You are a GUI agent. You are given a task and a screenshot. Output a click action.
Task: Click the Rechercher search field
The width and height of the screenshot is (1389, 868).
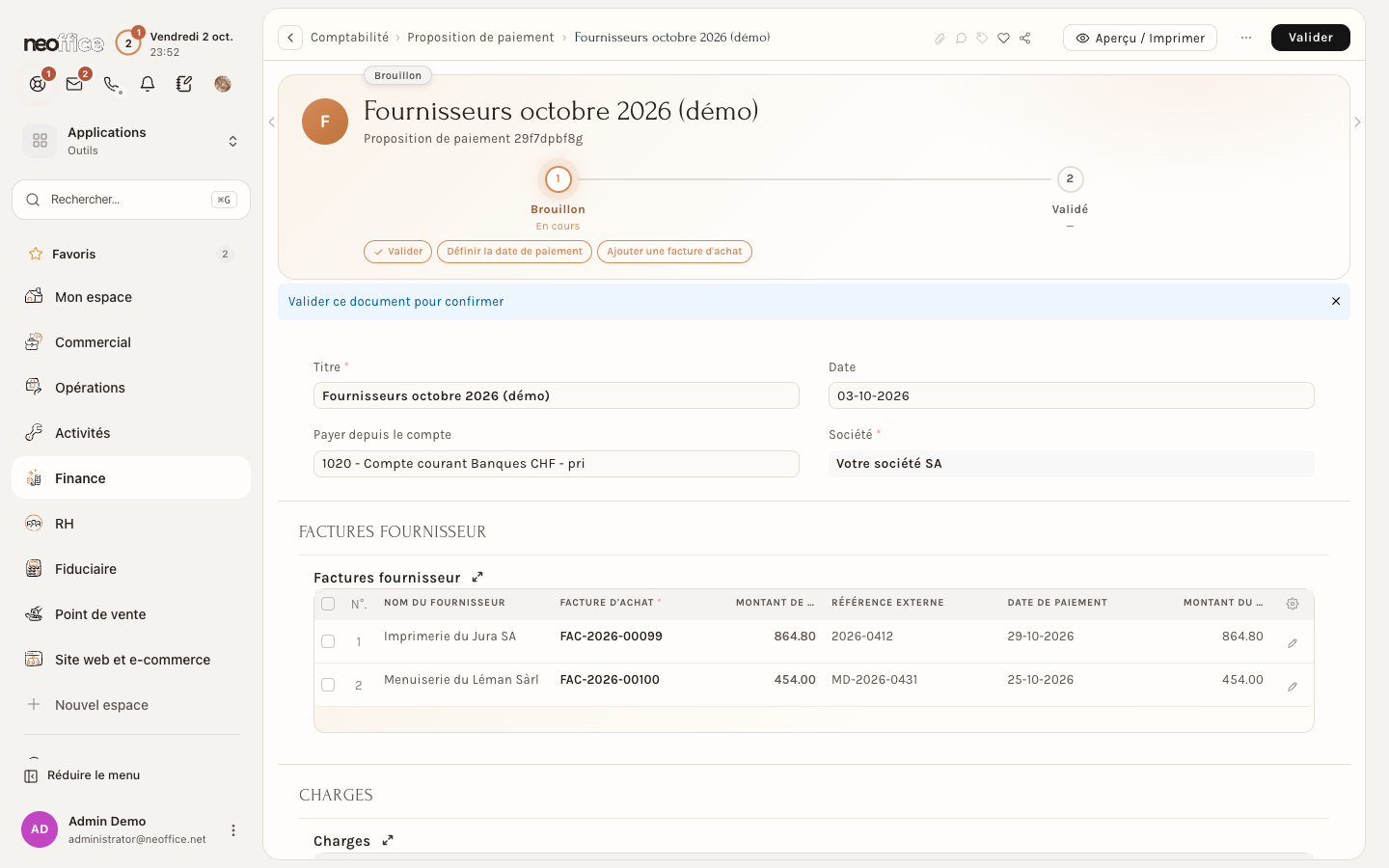click(131, 200)
